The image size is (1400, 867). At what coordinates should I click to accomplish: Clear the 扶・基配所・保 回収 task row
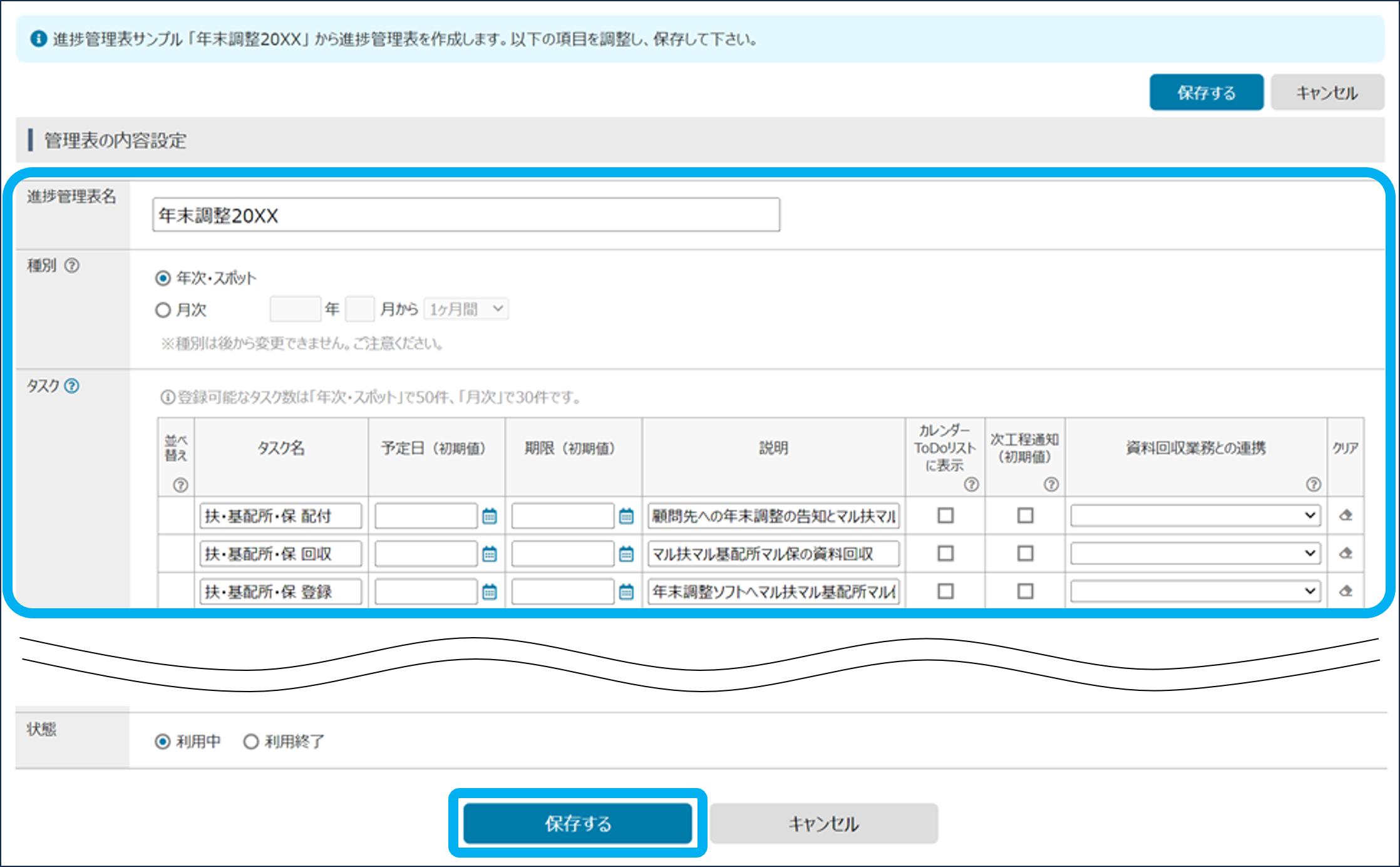(1346, 553)
